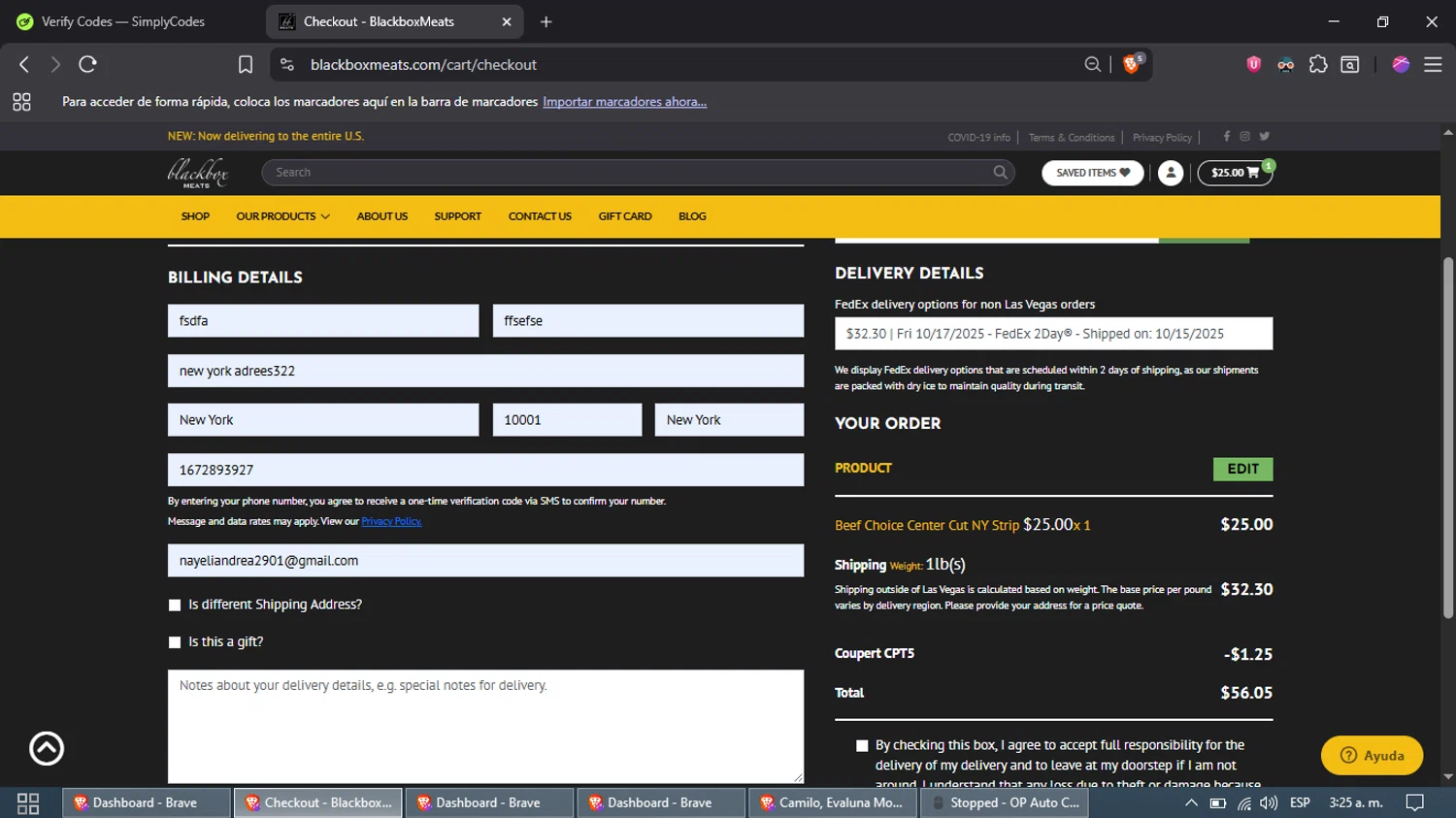Click the Blackbox Meats logo
The image size is (1456, 818).
tap(198, 173)
